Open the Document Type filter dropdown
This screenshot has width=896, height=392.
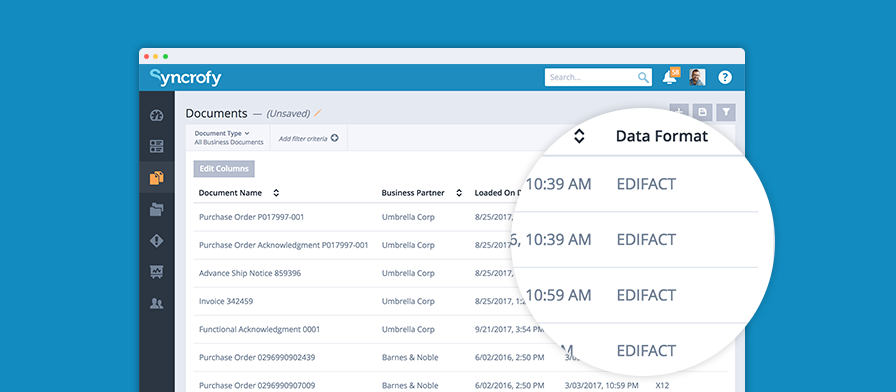pyautogui.click(x=229, y=137)
